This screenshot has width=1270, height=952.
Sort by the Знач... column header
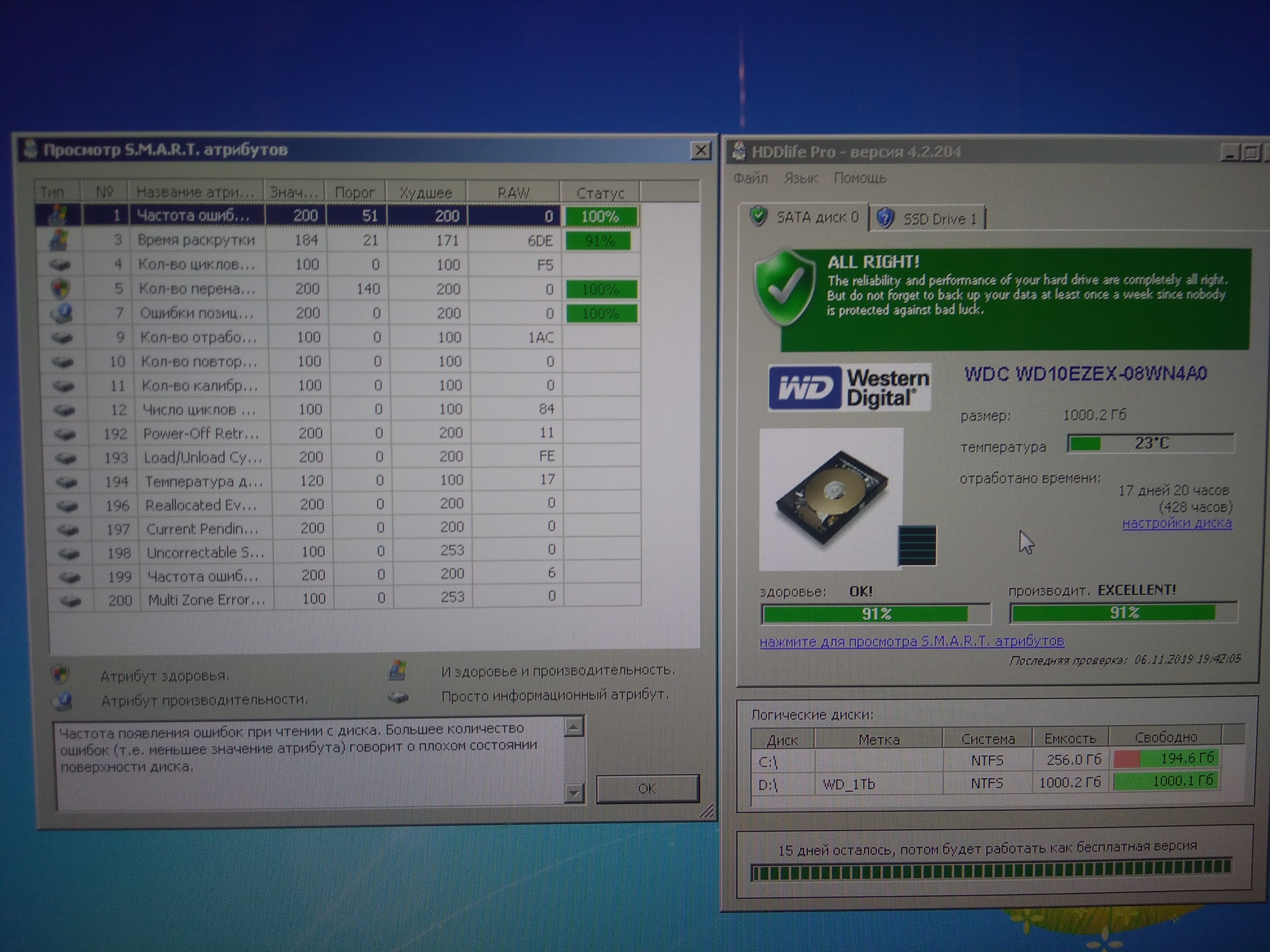[x=294, y=192]
